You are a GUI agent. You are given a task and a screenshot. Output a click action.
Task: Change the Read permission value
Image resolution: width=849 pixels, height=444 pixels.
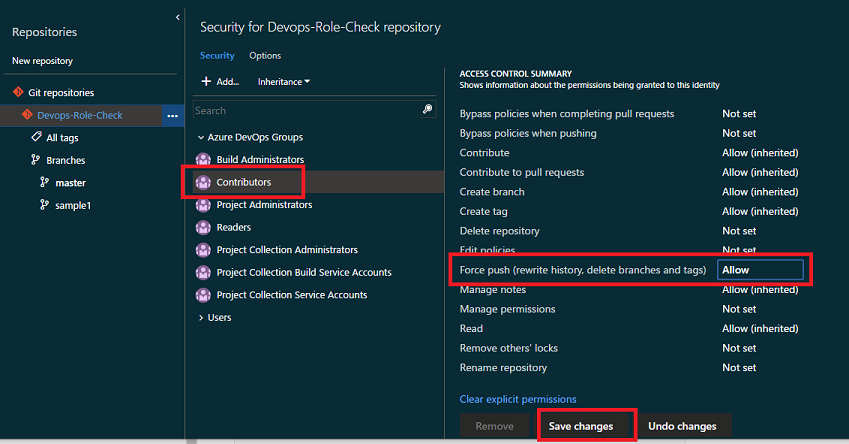760,328
